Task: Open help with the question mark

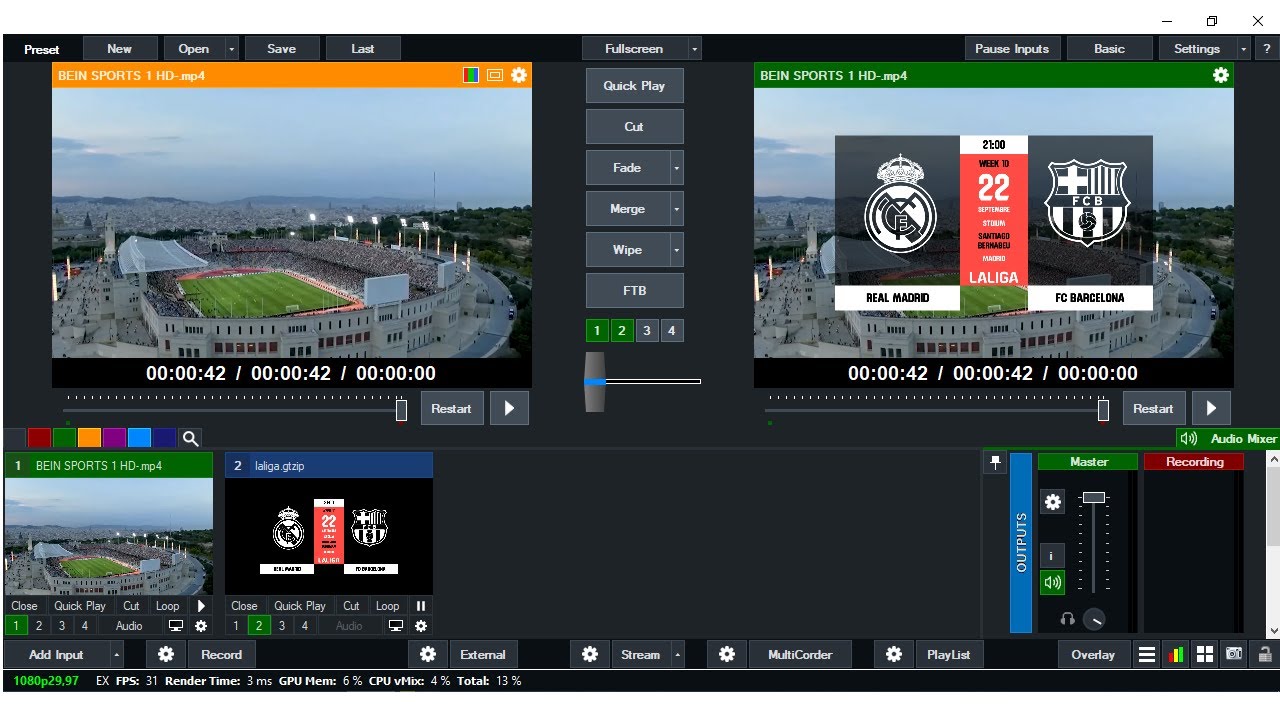Action: [x=1266, y=48]
